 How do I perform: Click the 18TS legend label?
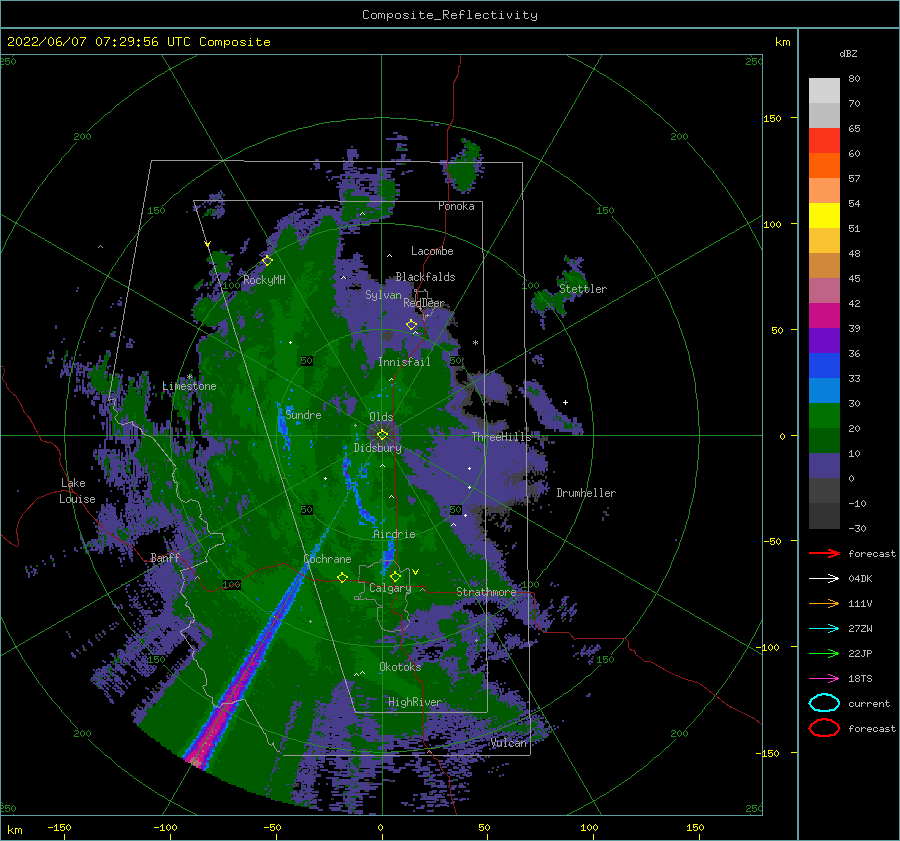860,679
